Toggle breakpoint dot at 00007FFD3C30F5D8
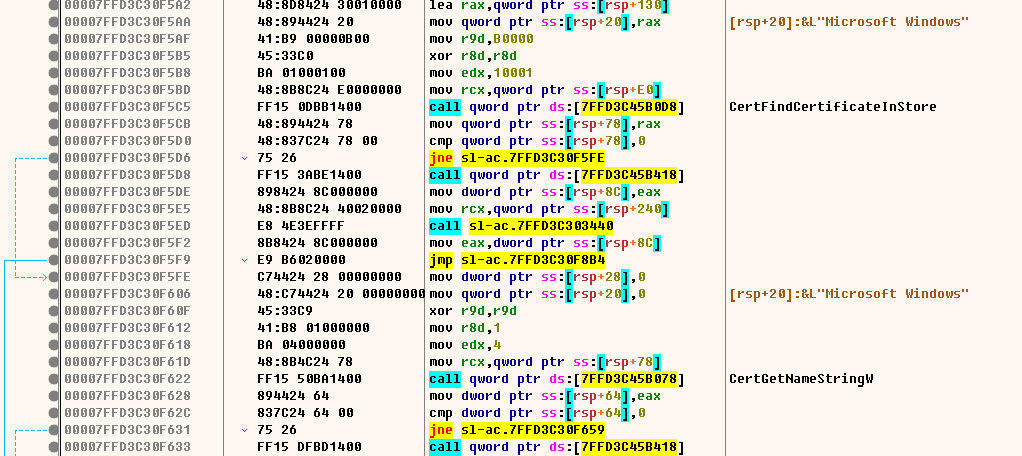This screenshot has height=456, width=1022. pos(53,175)
